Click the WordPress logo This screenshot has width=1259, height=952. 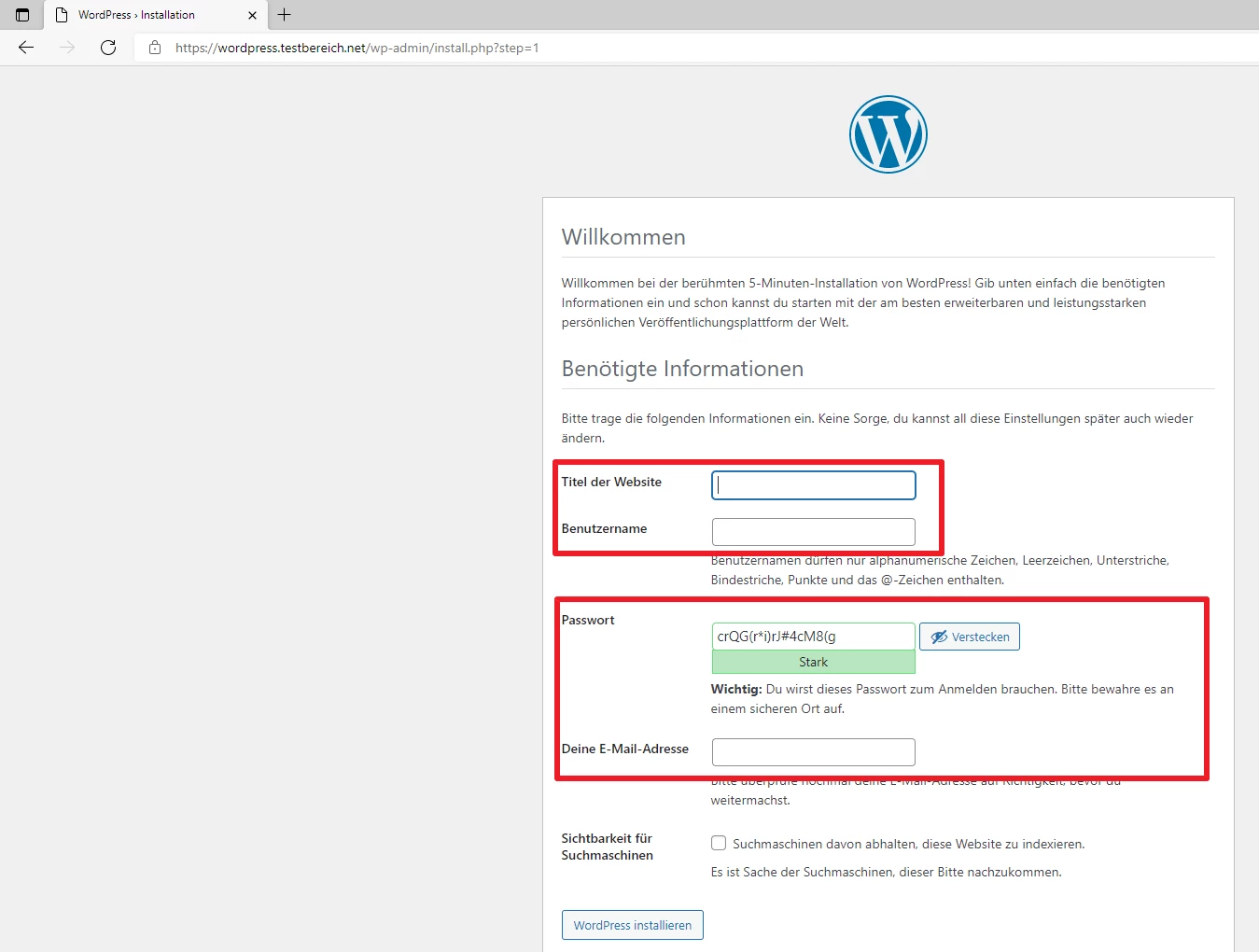(x=888, y=134)
